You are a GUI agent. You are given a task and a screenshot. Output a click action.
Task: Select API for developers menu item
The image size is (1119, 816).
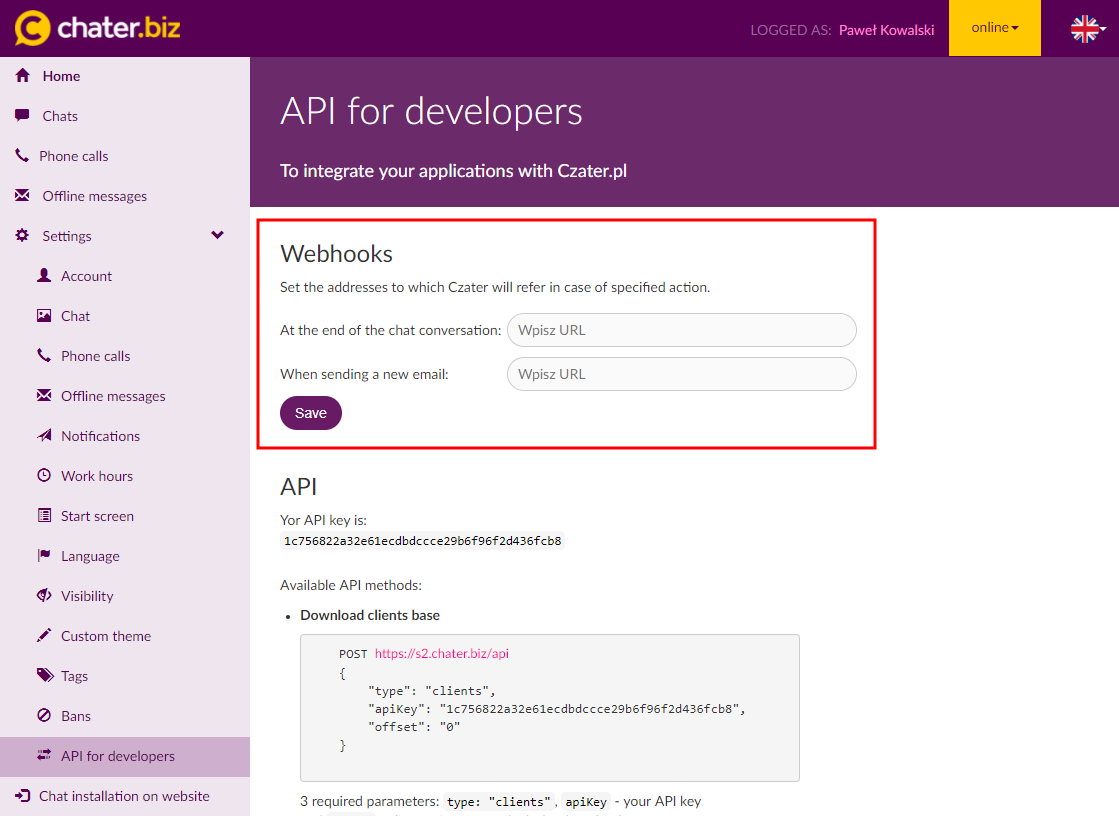[125, 756]
